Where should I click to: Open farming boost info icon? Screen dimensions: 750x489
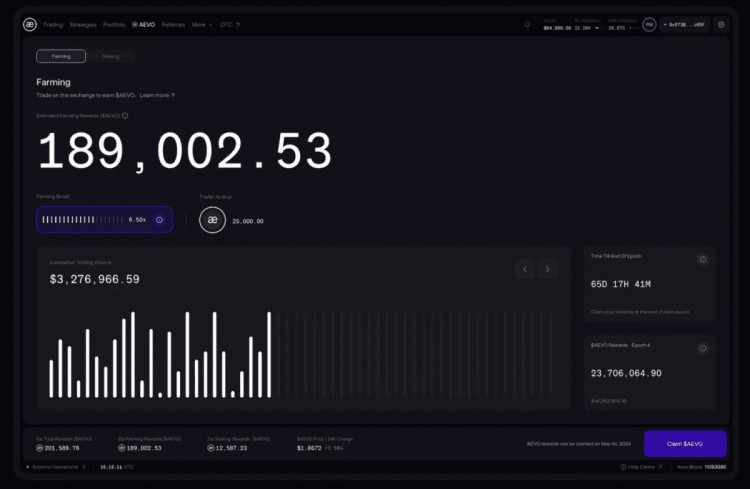pyautogui.click(x=159, y=220)
